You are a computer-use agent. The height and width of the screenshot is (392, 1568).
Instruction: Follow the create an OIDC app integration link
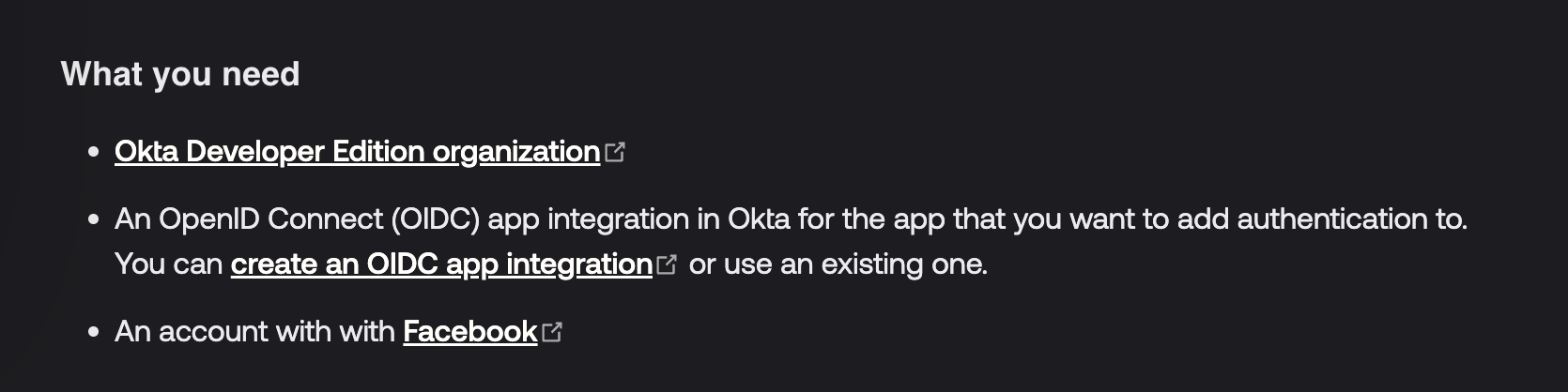coord(441,264)
